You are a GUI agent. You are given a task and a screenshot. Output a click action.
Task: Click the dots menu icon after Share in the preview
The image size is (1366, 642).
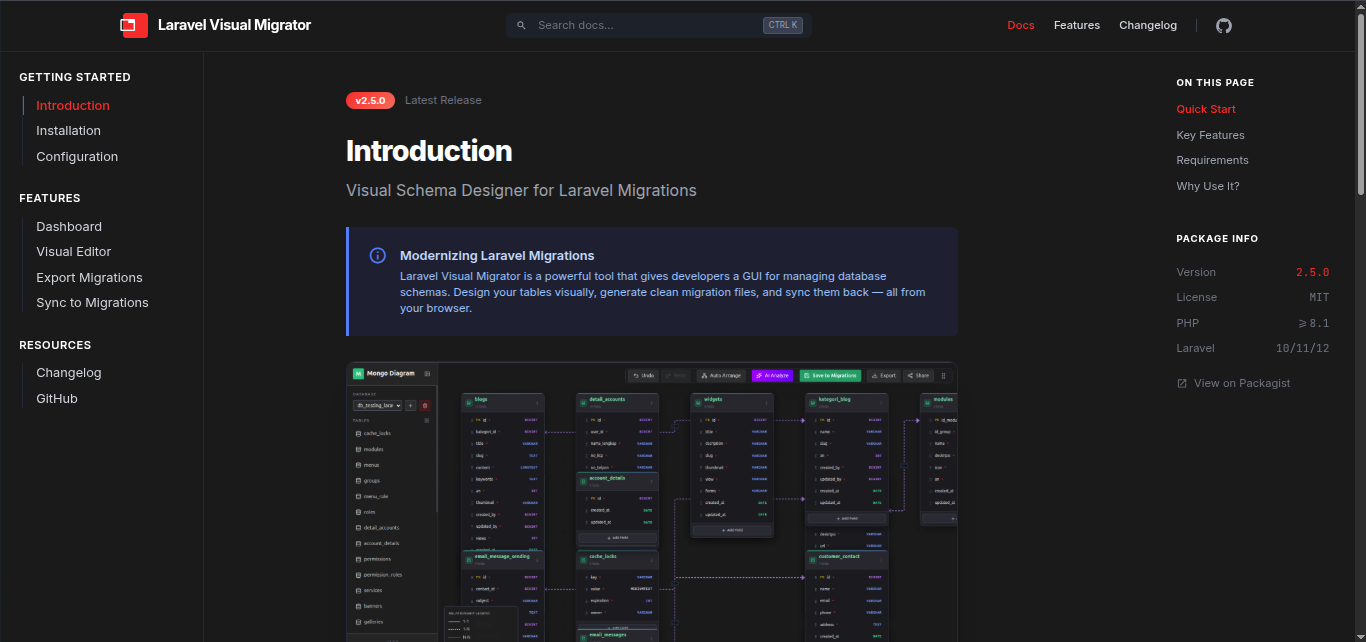click(x=943, y=376)
